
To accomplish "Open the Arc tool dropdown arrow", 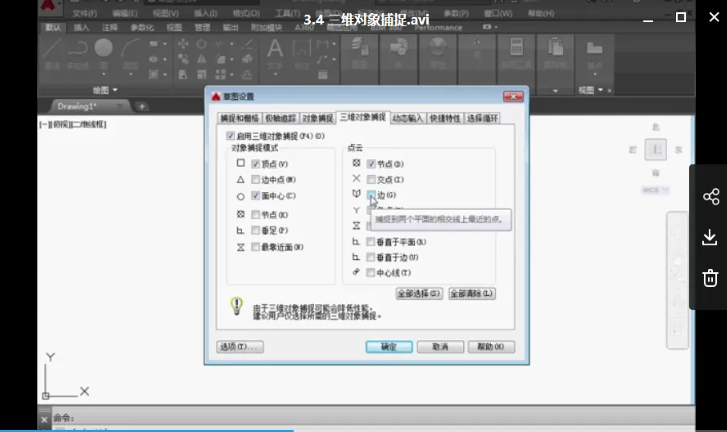I will (131, 74).
